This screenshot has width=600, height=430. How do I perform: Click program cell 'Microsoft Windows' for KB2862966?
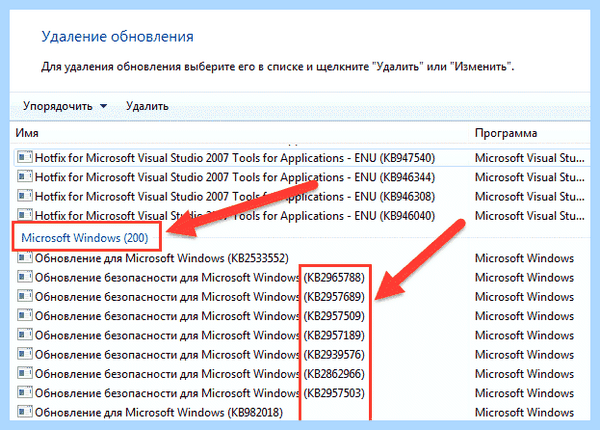tap(524, 374)
